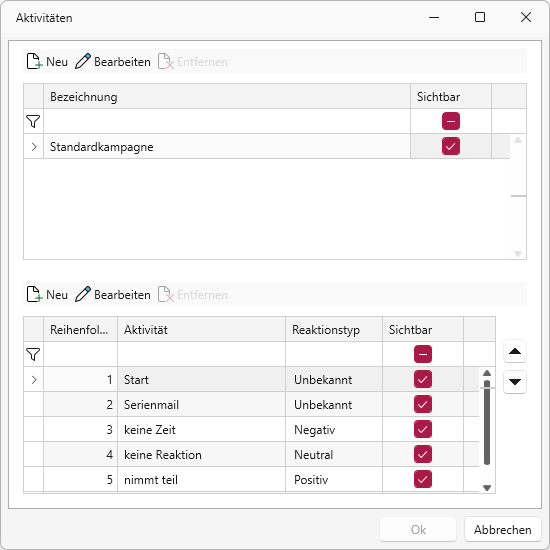Toggle Sichtbar checkbox for keine Zeit
Viewport: 550px width, 550px height.
click(x=423, y=429)
